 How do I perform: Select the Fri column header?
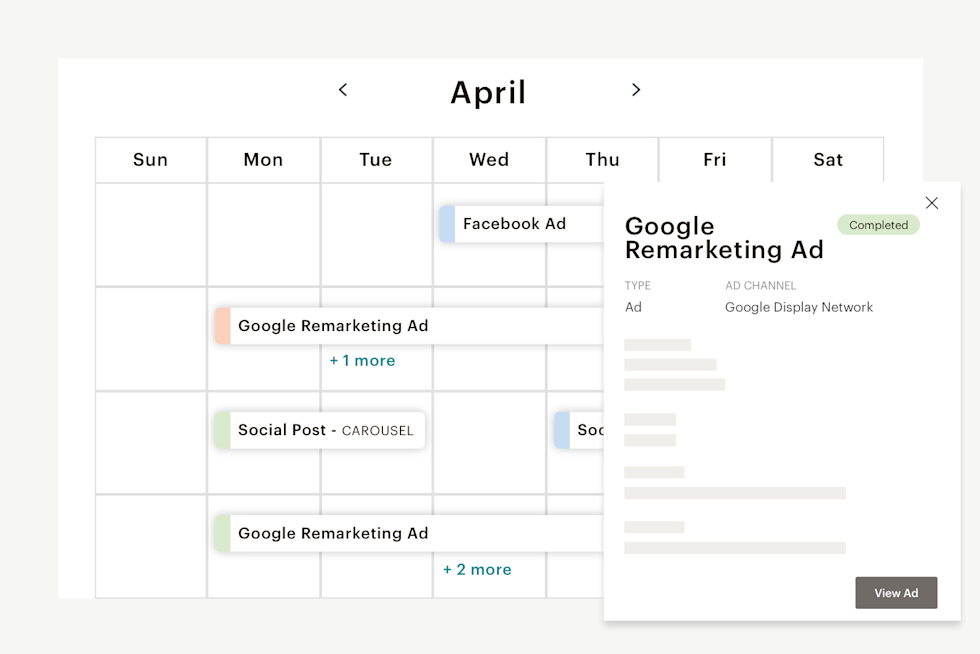tap(715, 160)
